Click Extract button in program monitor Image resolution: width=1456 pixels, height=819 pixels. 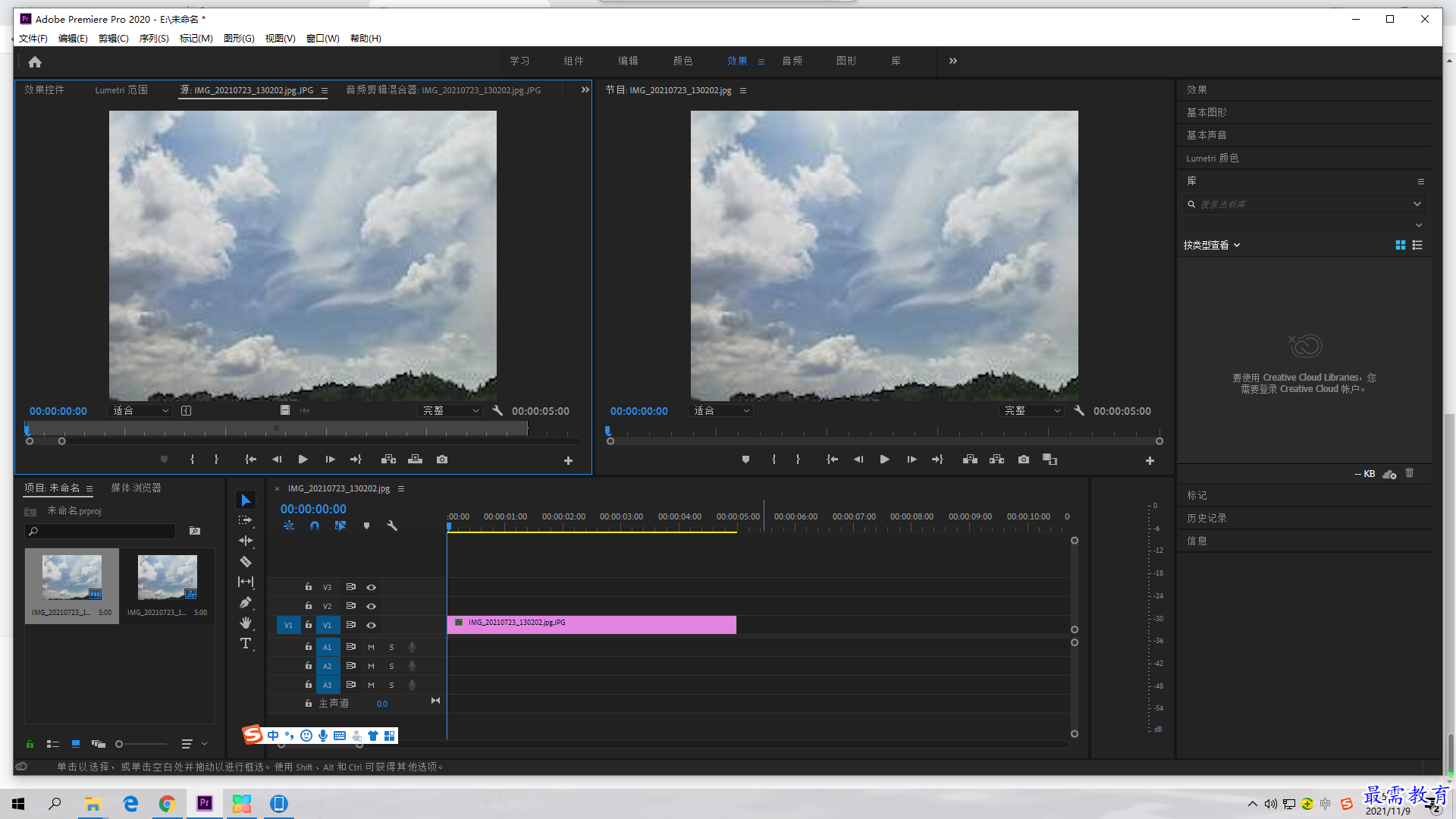click(x=996, y=460)
